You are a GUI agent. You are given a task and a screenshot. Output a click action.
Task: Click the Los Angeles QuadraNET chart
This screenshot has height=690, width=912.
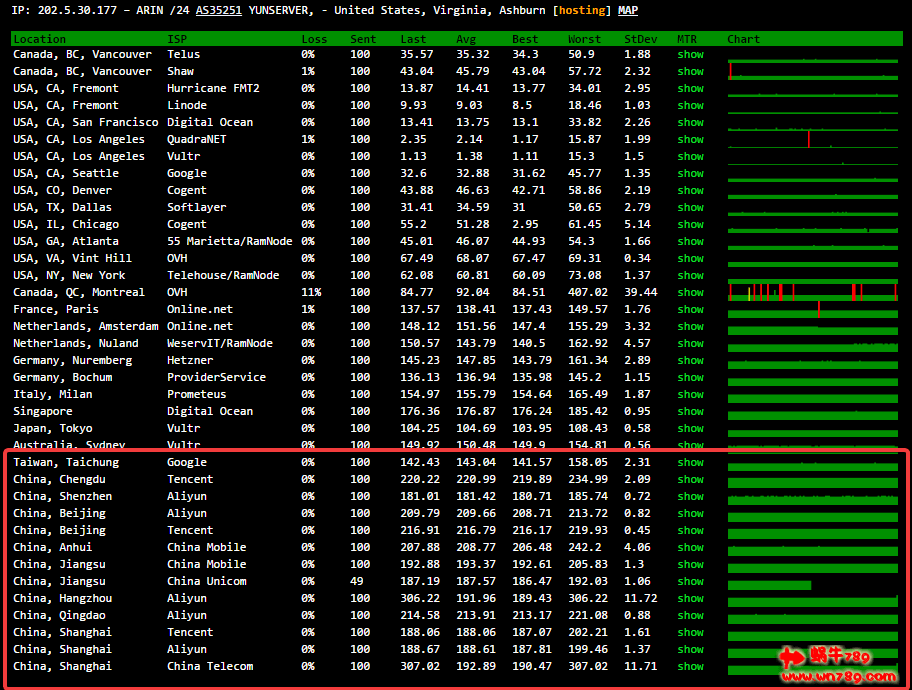click(x=812, y=140)
